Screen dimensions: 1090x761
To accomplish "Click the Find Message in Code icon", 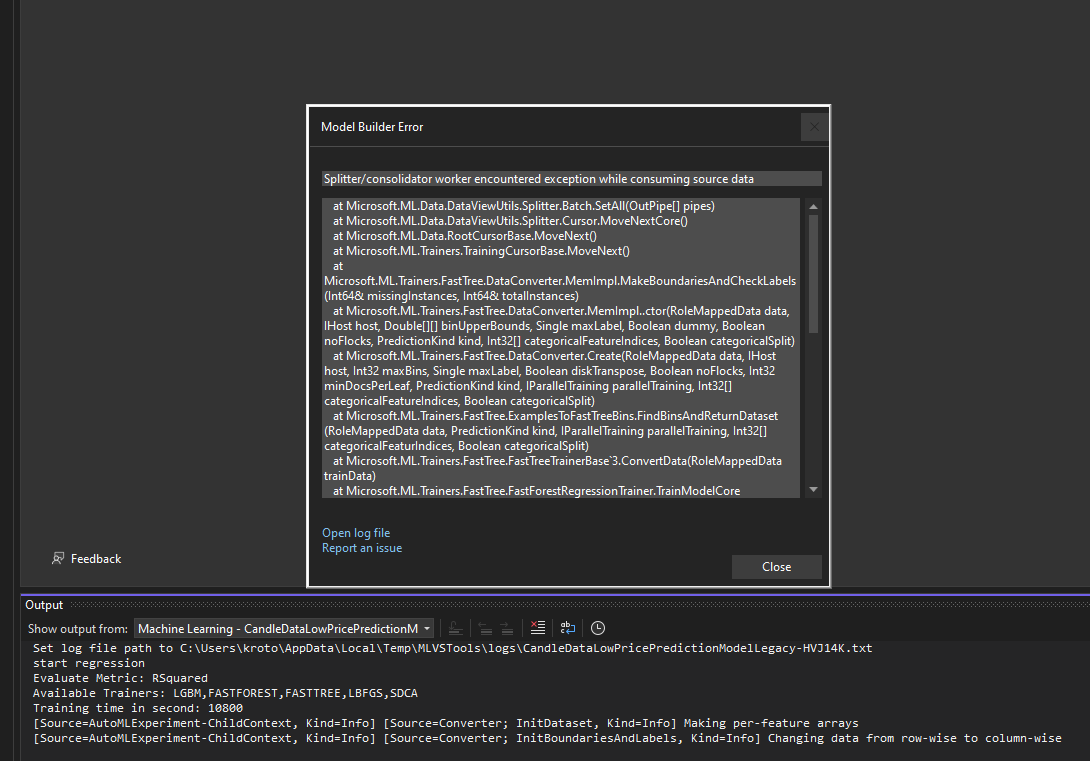I will (455, 628).
